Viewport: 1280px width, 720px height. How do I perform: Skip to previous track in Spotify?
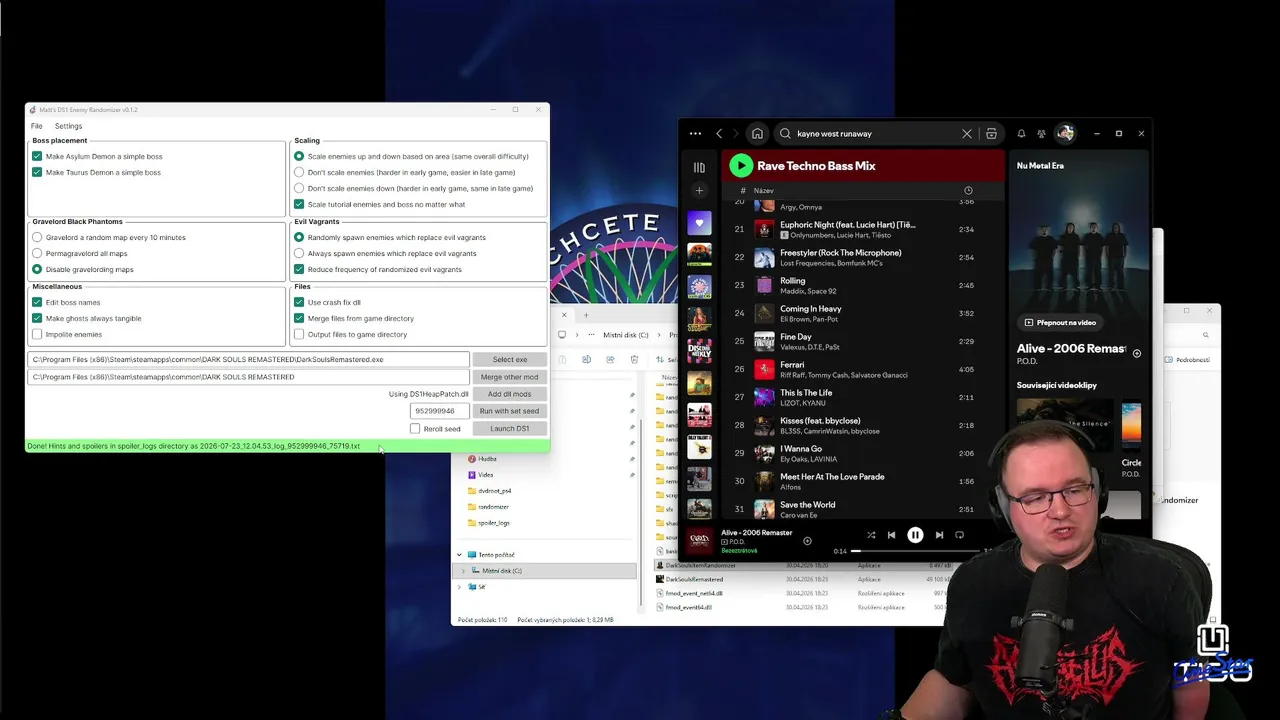(891, 535)
